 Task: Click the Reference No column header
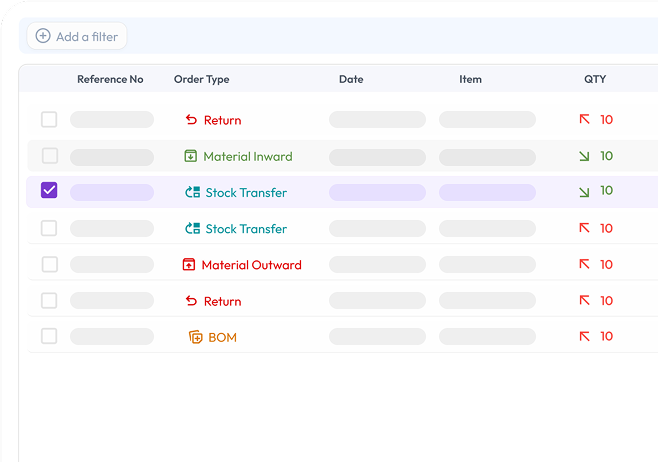(110, 79)
